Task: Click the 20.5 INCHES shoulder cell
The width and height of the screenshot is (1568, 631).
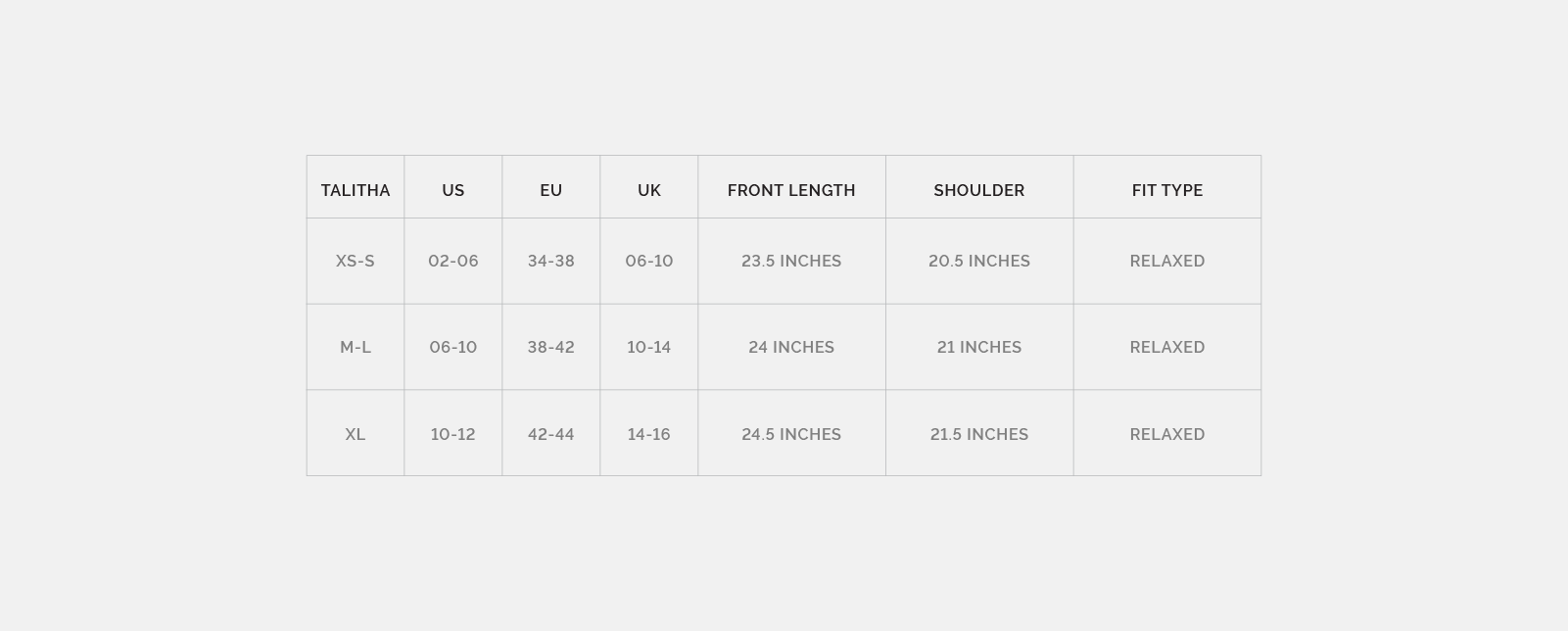Action: [978, 261]
